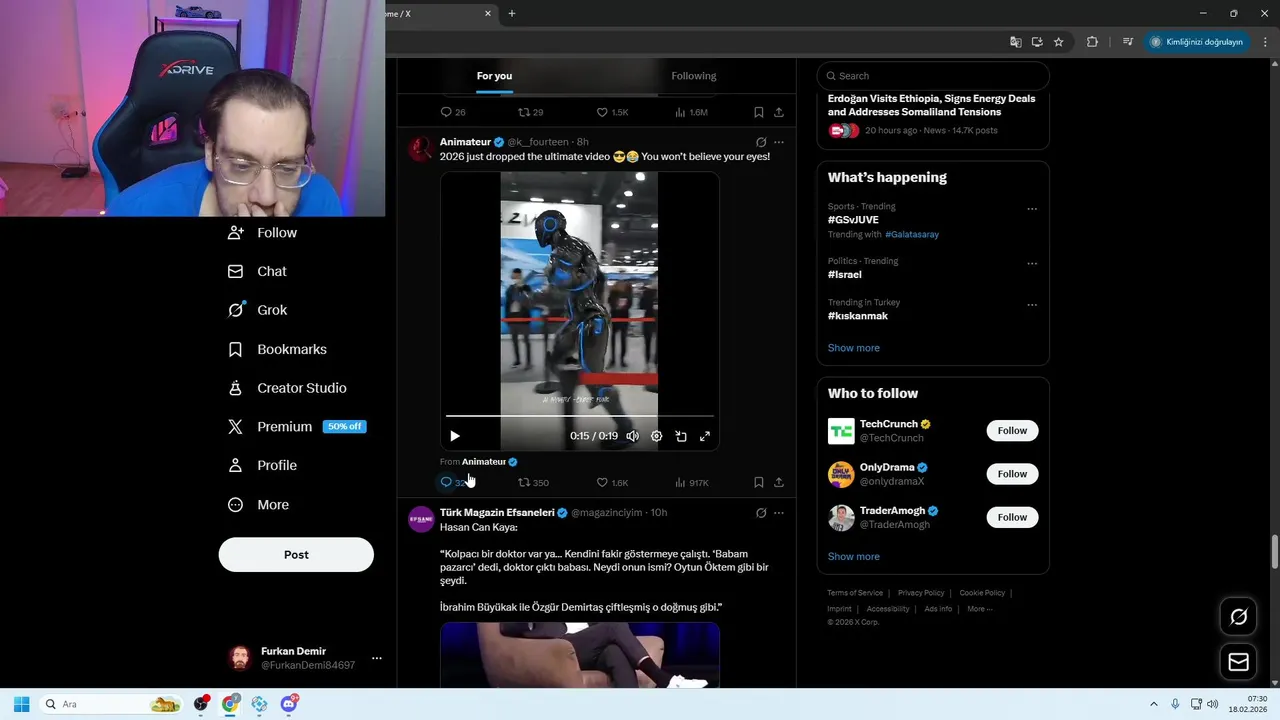
Task: Open Furkan Demir account options dots
Action: (377, 658)
